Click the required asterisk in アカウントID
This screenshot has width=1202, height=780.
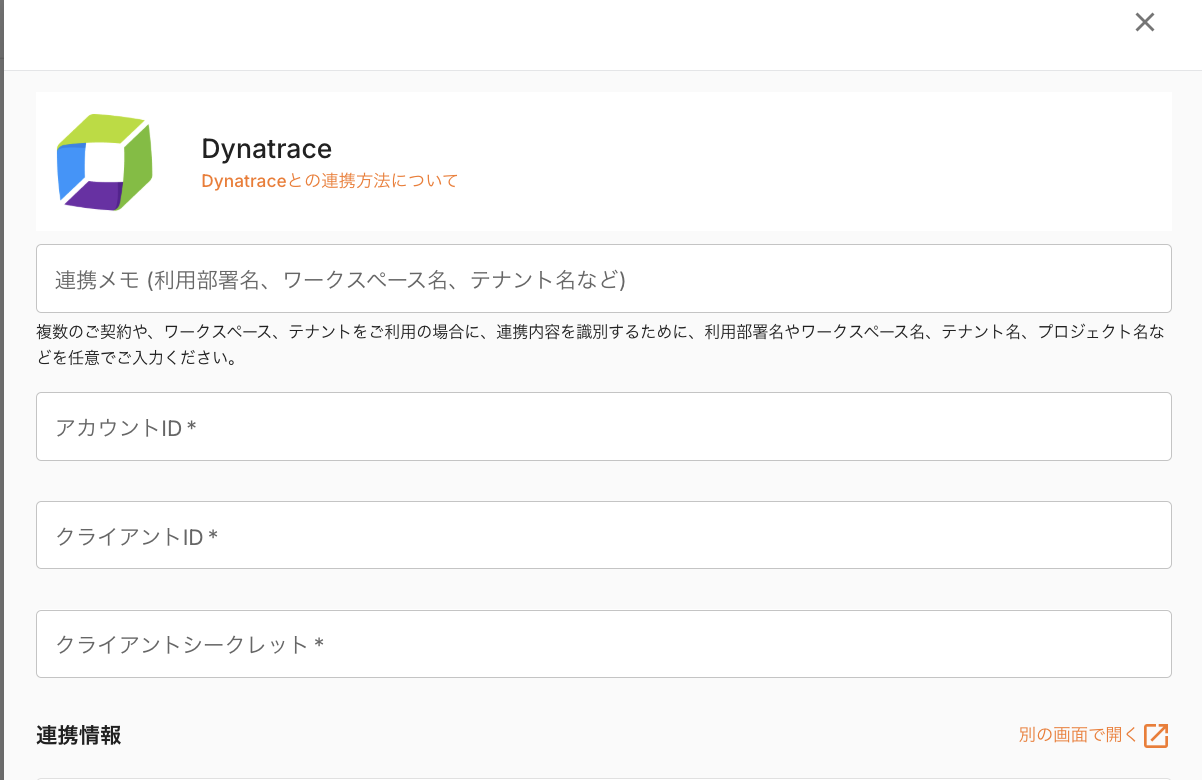[x=191, y=428]
